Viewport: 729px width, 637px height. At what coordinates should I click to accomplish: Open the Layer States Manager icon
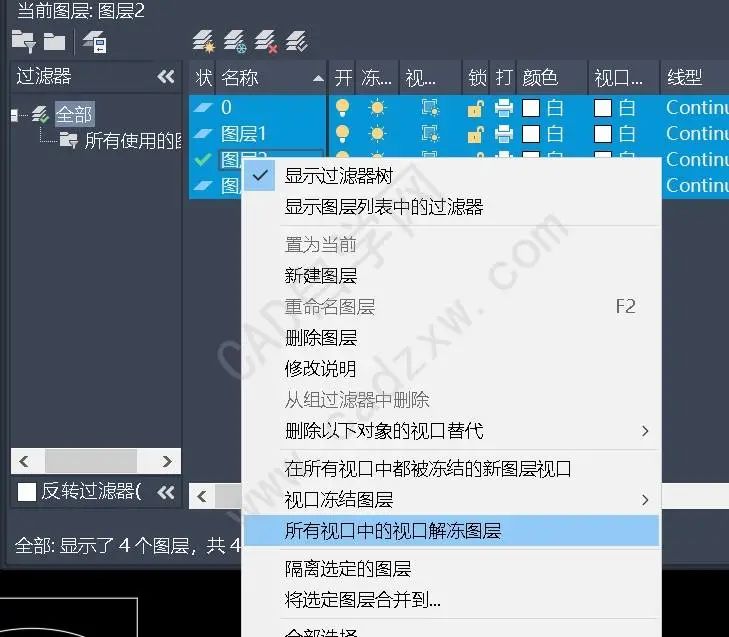click(95, 41)
